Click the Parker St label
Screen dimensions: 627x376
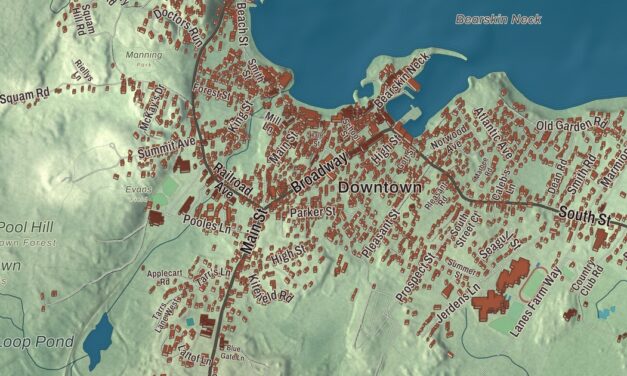(313, 211)
